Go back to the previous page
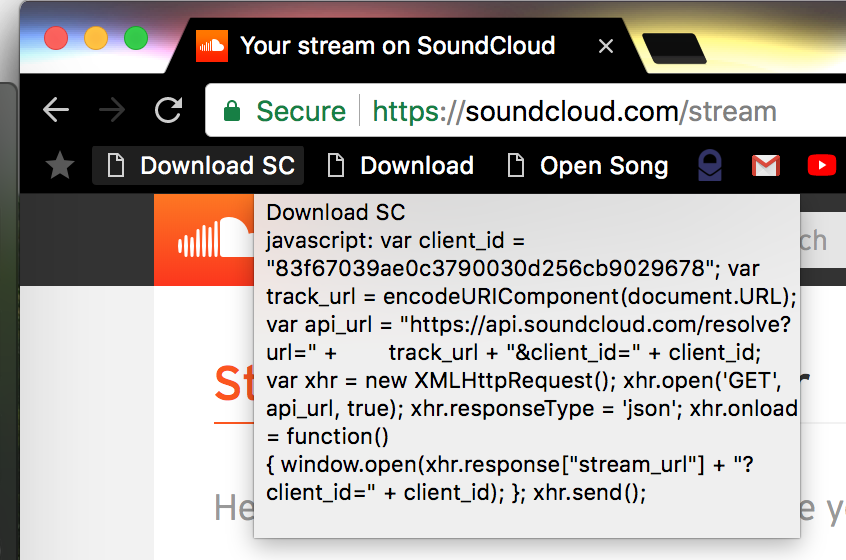The width and height of the screenshot is (846, 560). (57, 110)
